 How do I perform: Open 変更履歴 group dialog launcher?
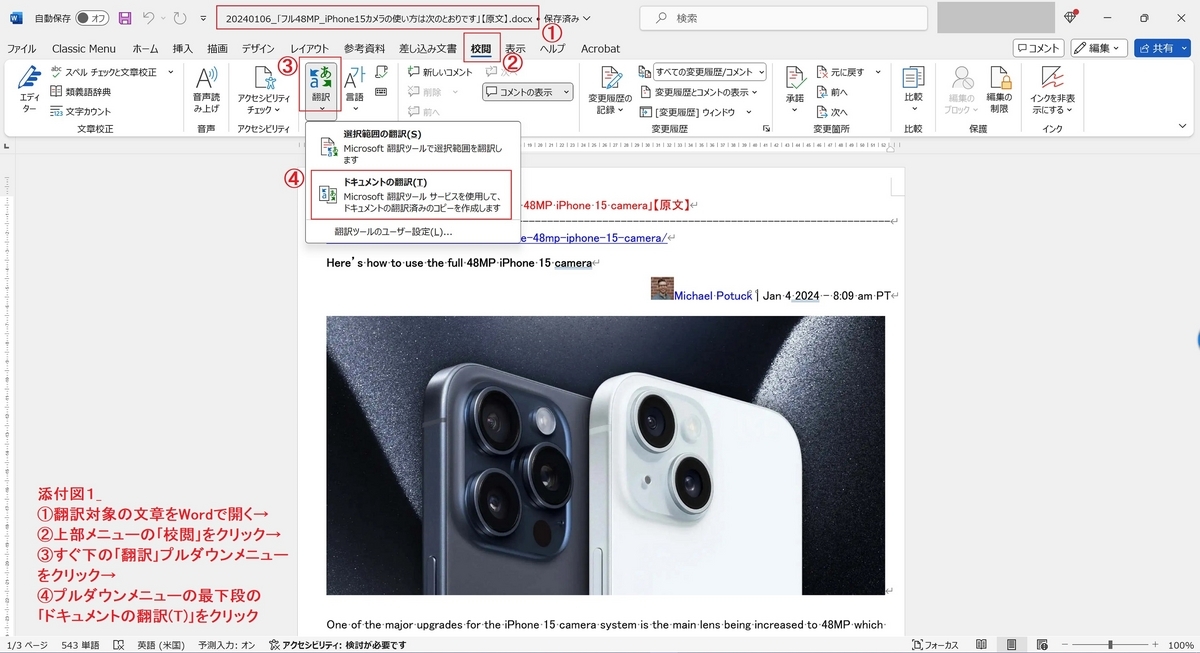pyautogui.click(x=766, y=129)
